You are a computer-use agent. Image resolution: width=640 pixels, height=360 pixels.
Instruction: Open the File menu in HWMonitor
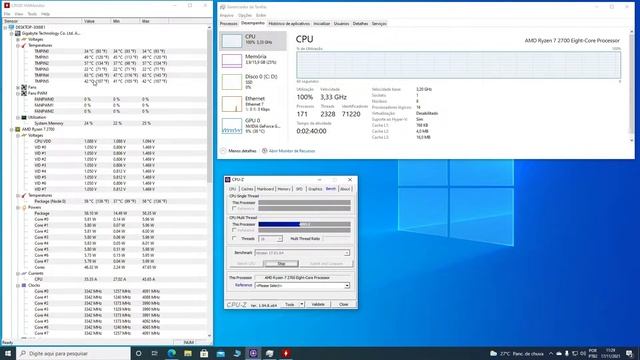[x=7, y=14]
